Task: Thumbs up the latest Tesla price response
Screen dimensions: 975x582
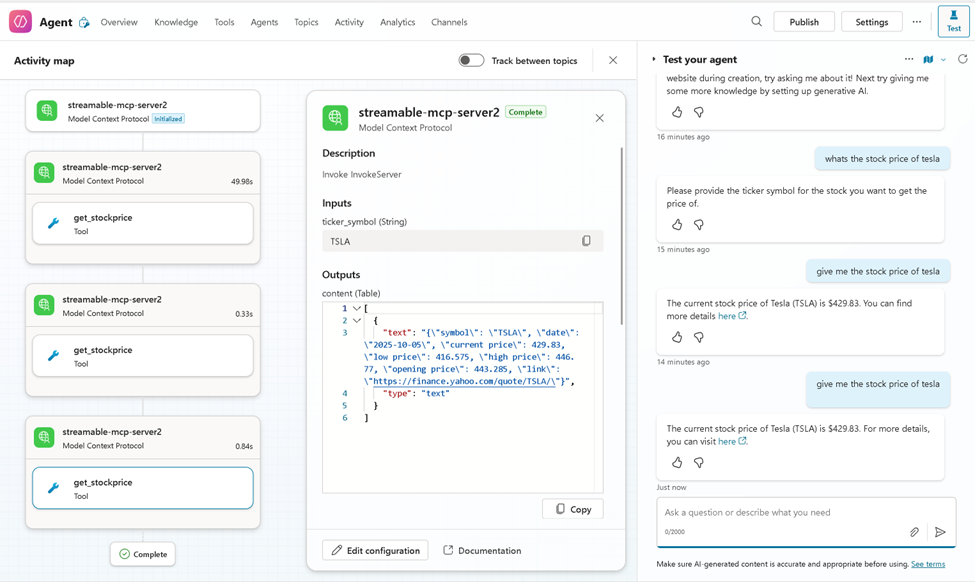Action: pos(677,463)
